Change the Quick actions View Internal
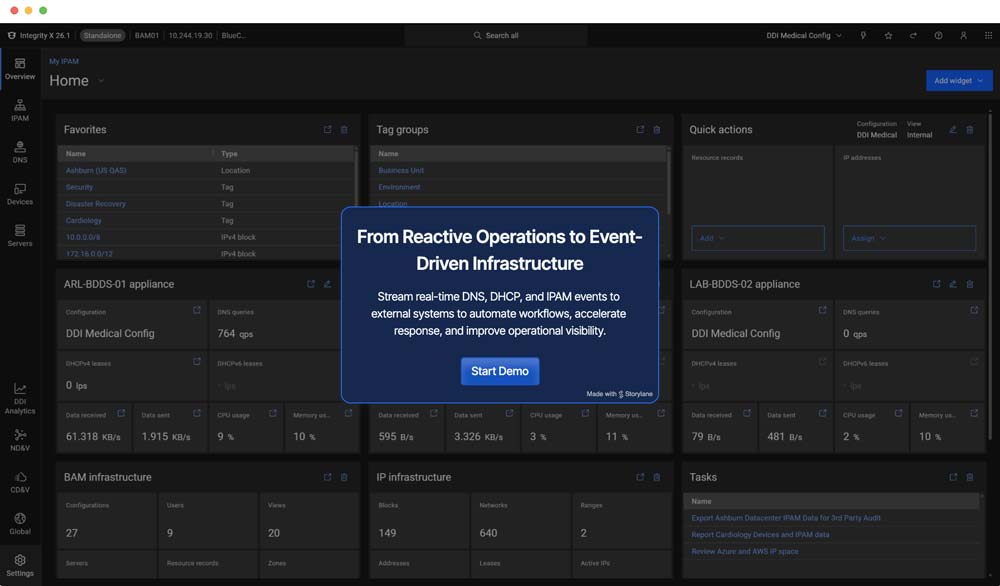This screenshot has width=1000, height=586. point(919,135)
